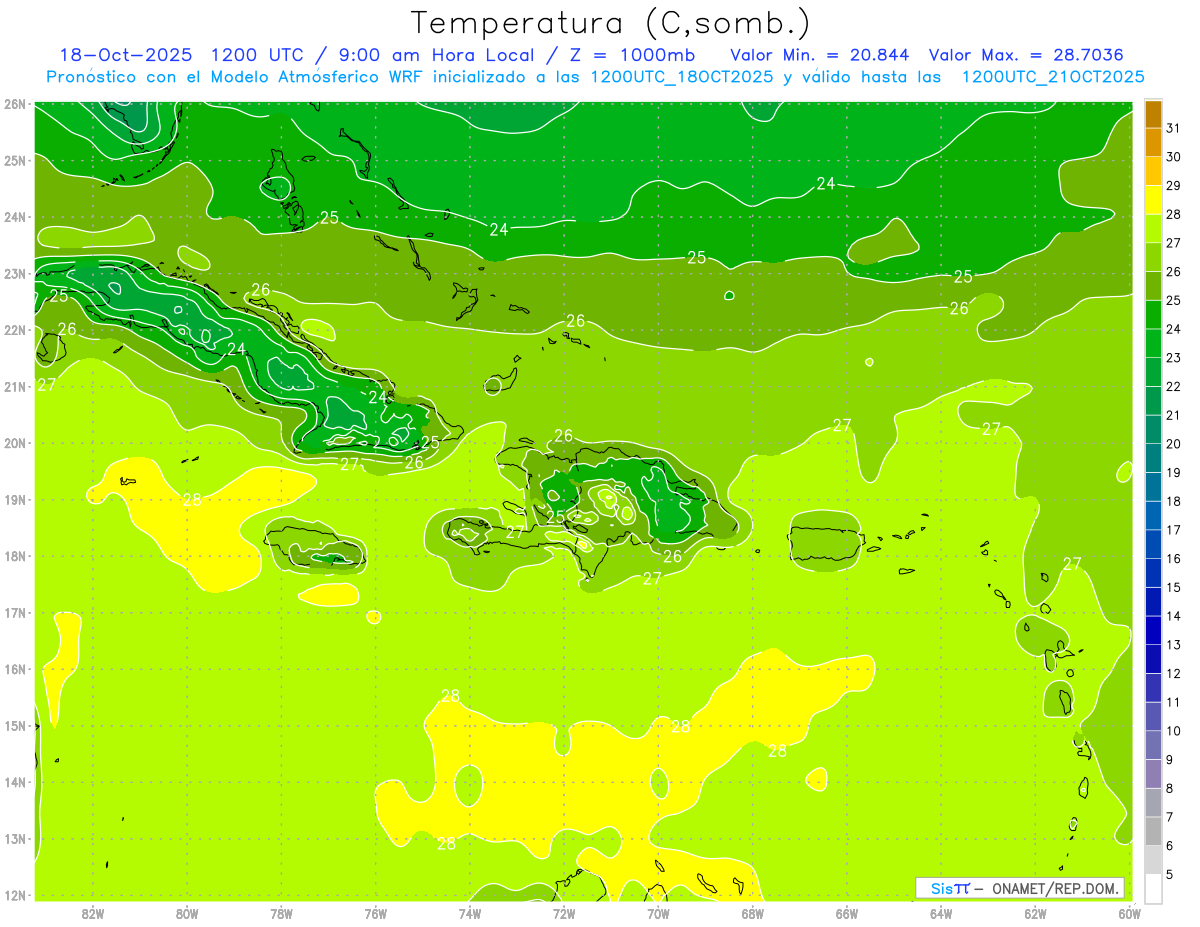Click the '13N' latitude axis label
This screenshot has height=927, width=1200.
15,838
